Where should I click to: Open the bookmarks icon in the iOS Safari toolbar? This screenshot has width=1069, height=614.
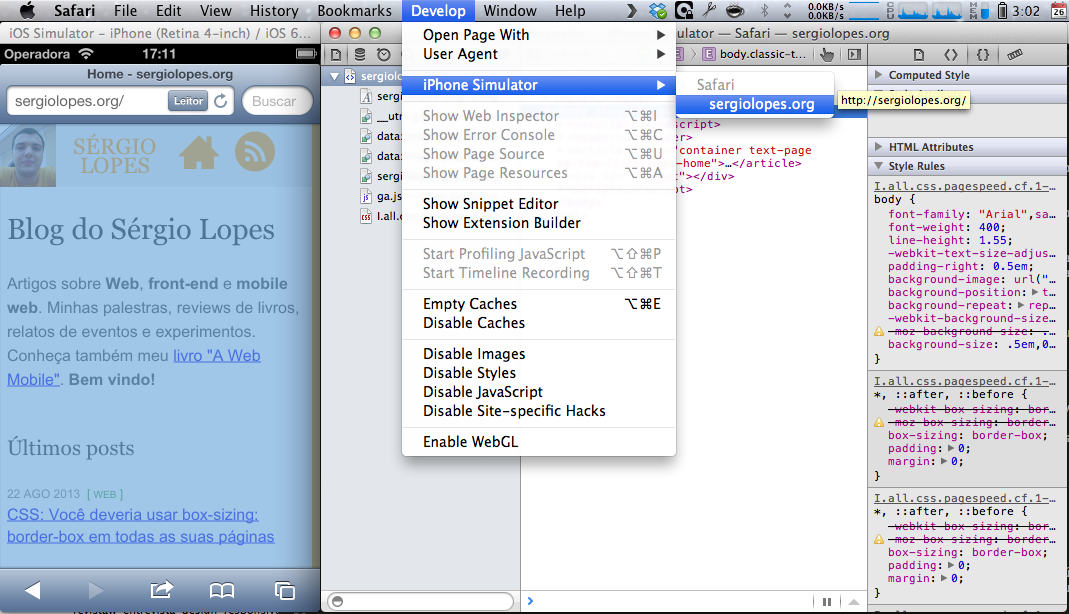(221, 590)
